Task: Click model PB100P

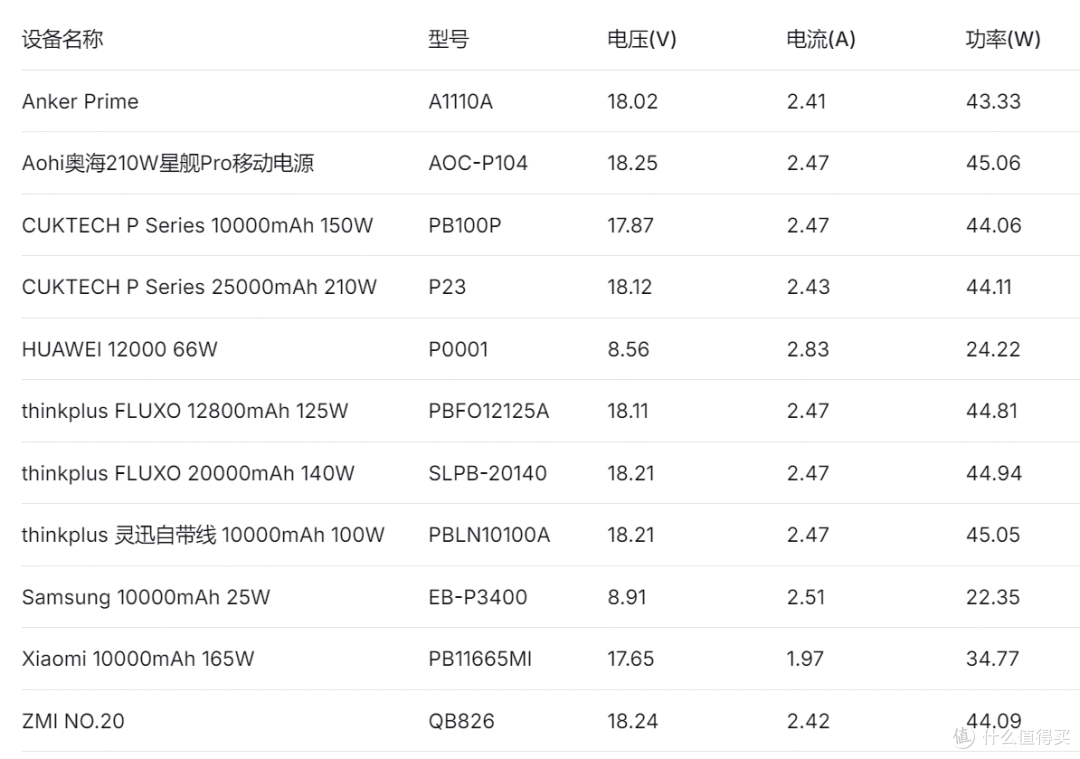Action: click(465, 226)
